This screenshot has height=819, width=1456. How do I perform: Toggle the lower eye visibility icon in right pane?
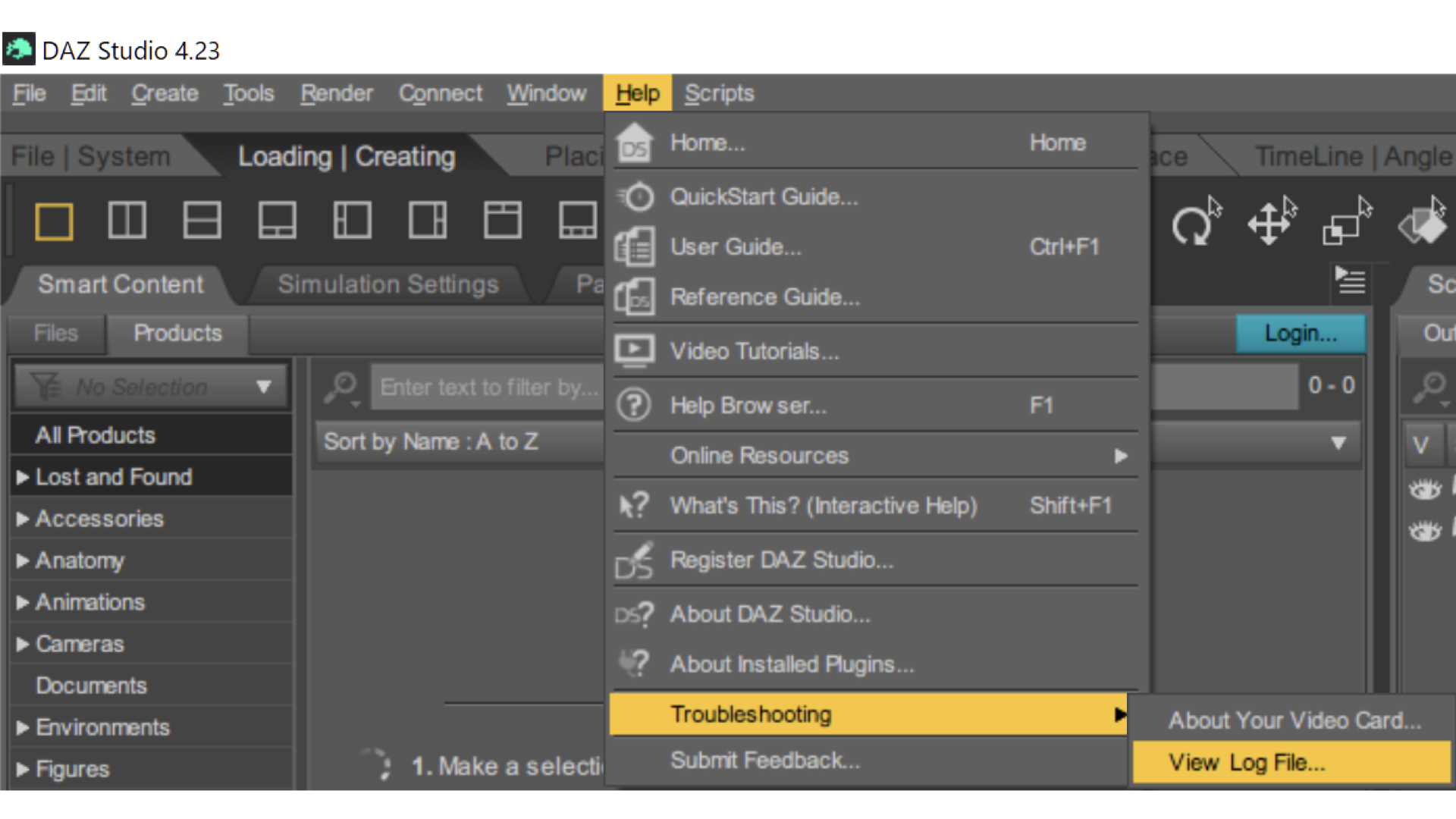click(1425, 531)
